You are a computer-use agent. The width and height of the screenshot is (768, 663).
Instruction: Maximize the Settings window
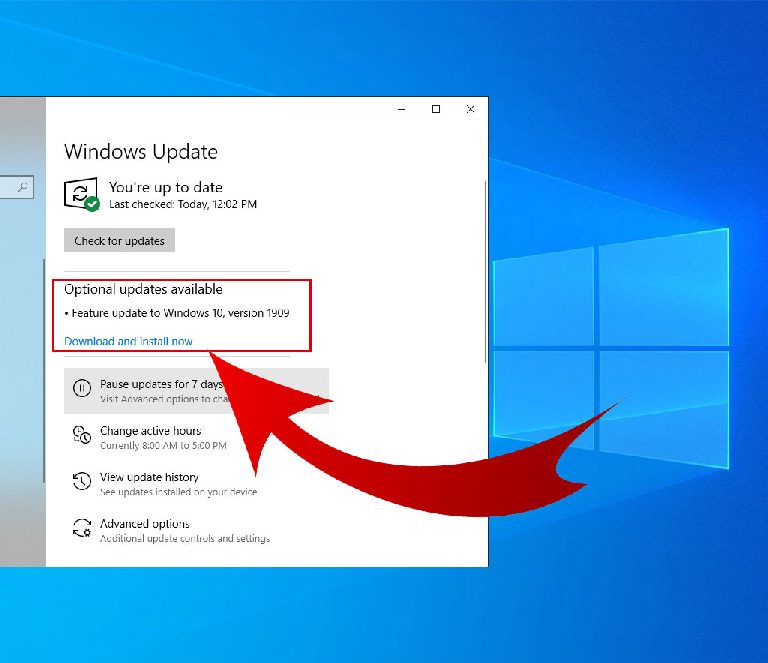pyautogui.click(x=436, y=109)
